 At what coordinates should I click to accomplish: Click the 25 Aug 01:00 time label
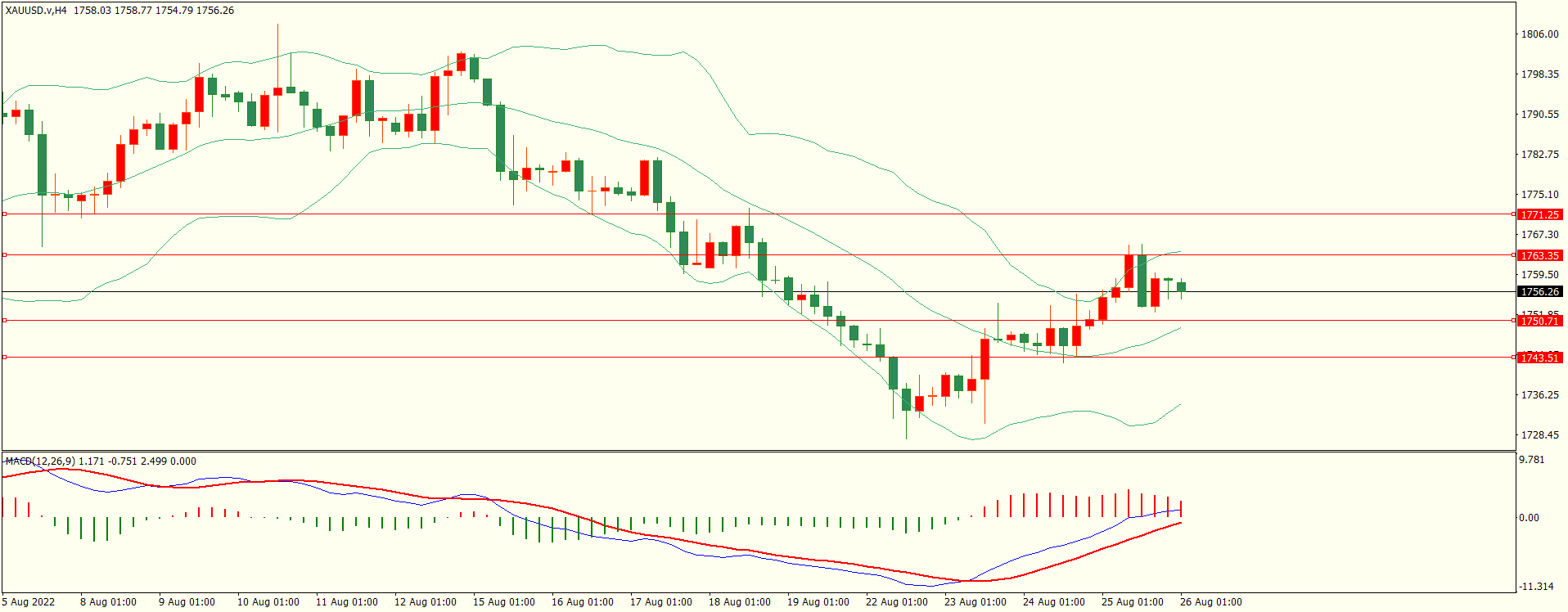(x=1133, y=602)
